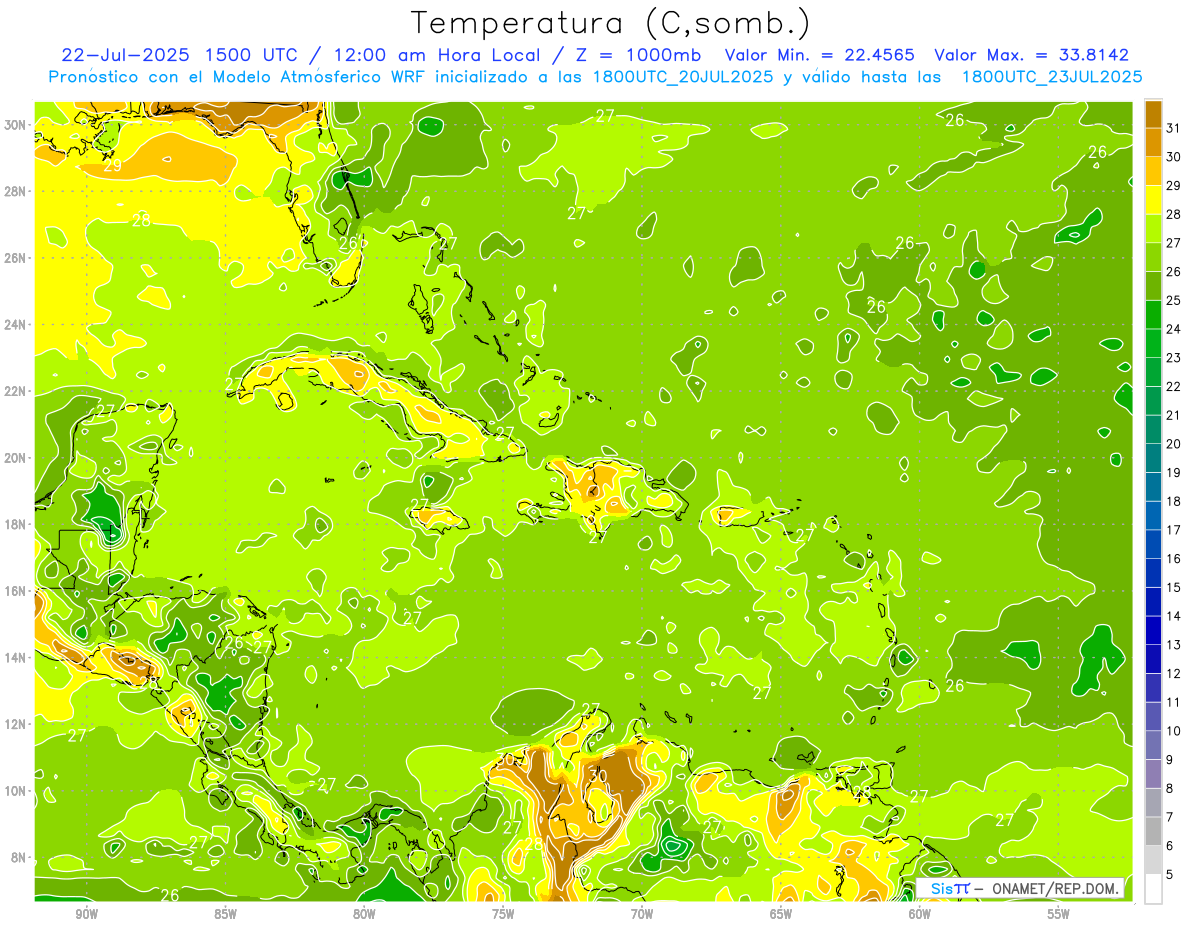The height and width of the screenshot is (927, 1200).
Task: Click the 22N latitude axis label
Action: [x=15, y=391]
